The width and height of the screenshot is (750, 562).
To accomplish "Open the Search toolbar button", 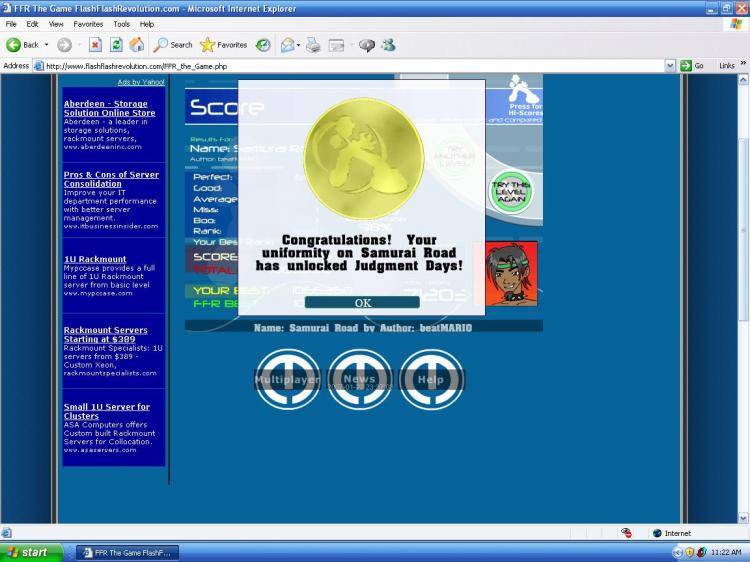I will point(173,45).
